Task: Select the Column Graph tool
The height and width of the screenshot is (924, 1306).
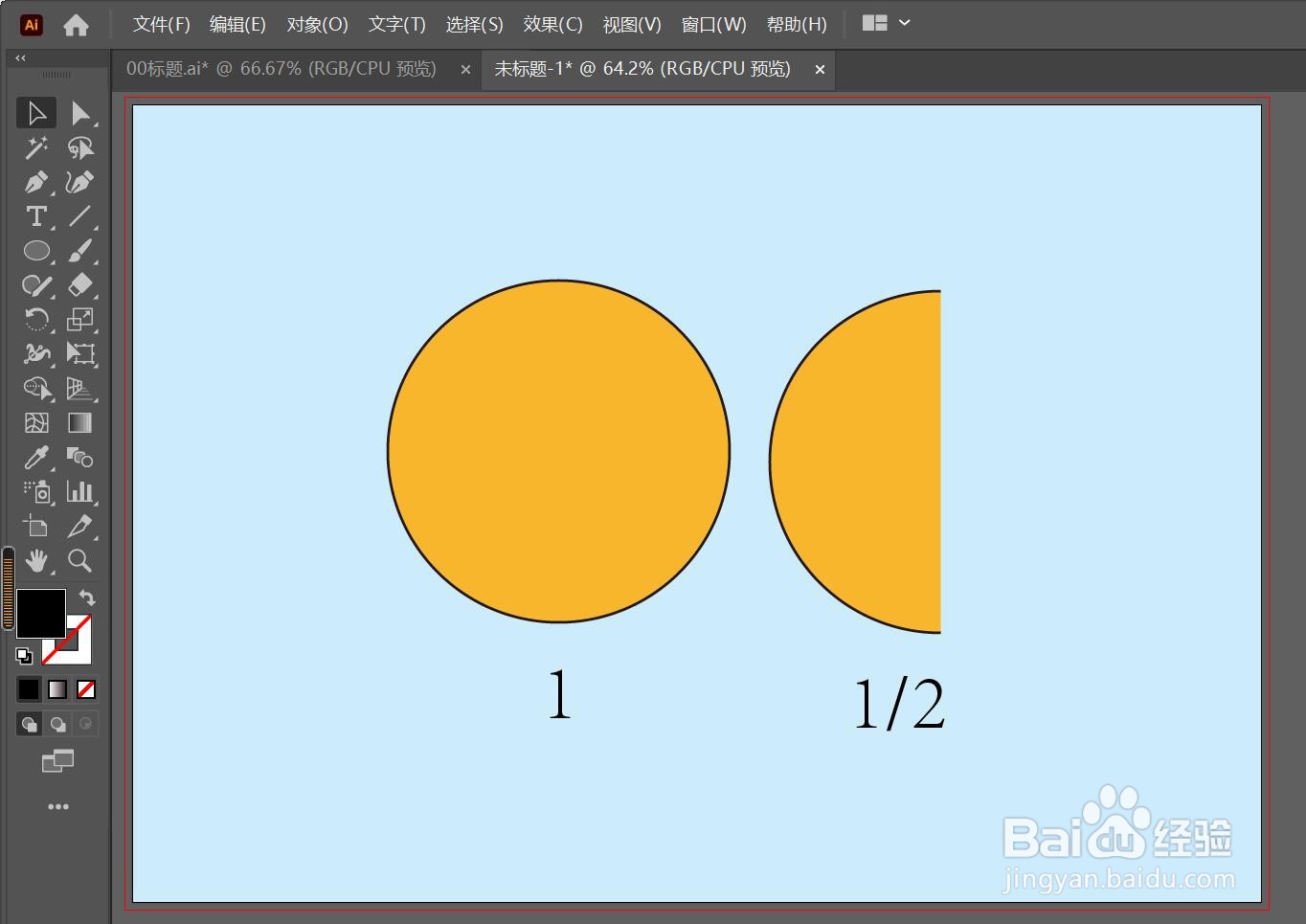Action: point(80,492)
